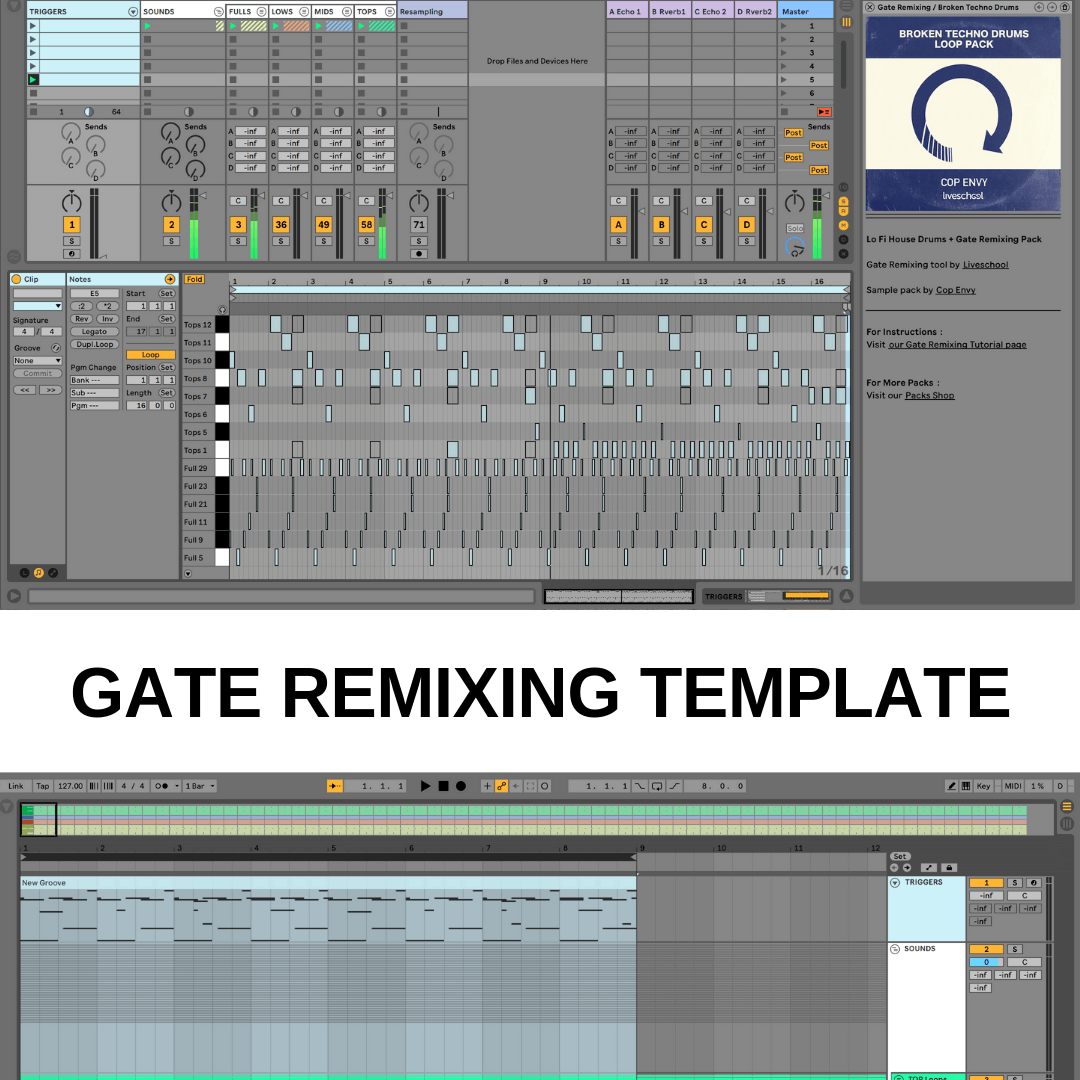Open the Groove dropdown set to None
This screenshot has height=1080, width=1080.
pyautogui.click(x=37, y=360)
